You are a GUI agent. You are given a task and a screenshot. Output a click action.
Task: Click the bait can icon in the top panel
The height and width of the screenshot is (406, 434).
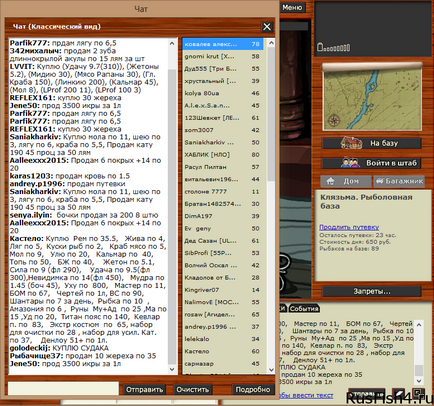pos(320,47)
